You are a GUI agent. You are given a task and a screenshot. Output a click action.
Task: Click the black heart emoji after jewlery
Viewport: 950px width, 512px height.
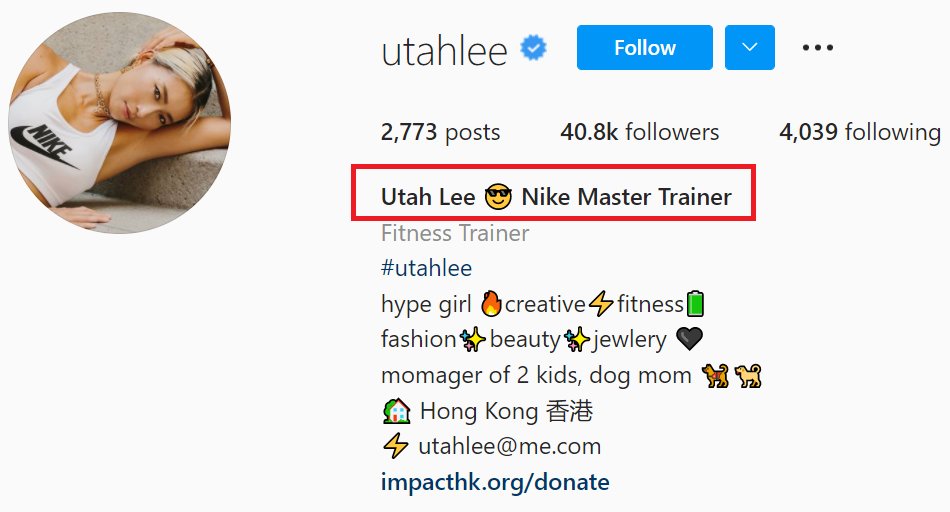689,339
